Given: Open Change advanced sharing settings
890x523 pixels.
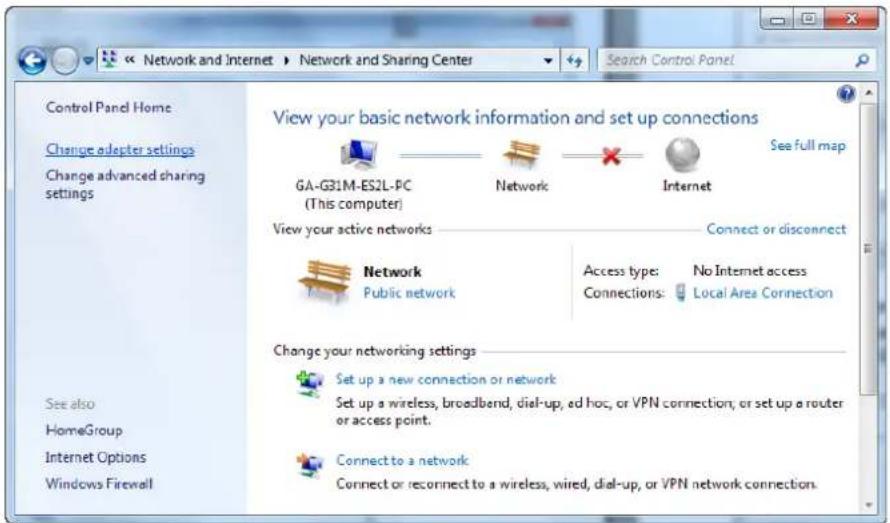Looking at the screenshot, I should [x=125, y=185].
